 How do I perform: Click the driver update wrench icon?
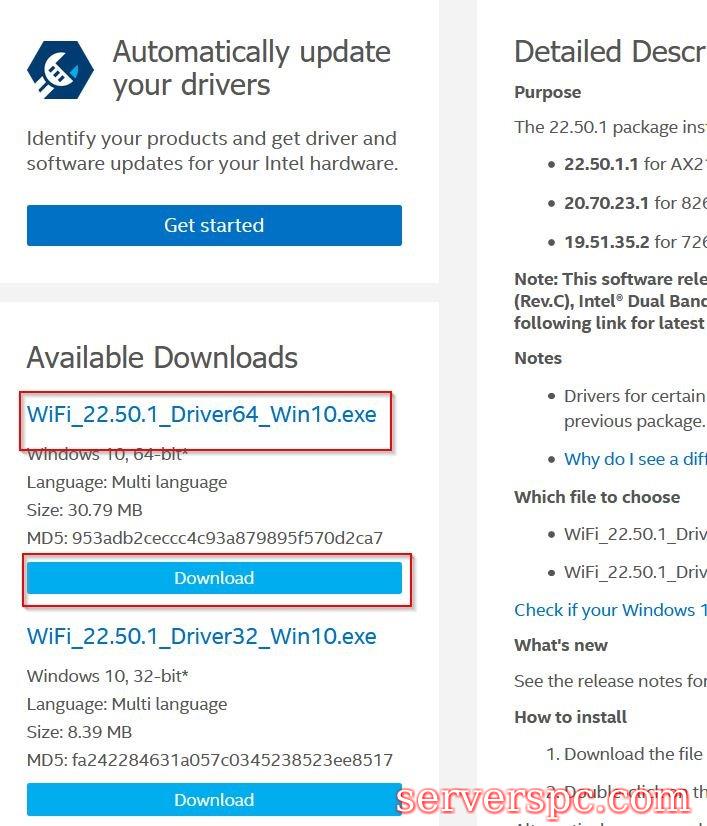59,68
